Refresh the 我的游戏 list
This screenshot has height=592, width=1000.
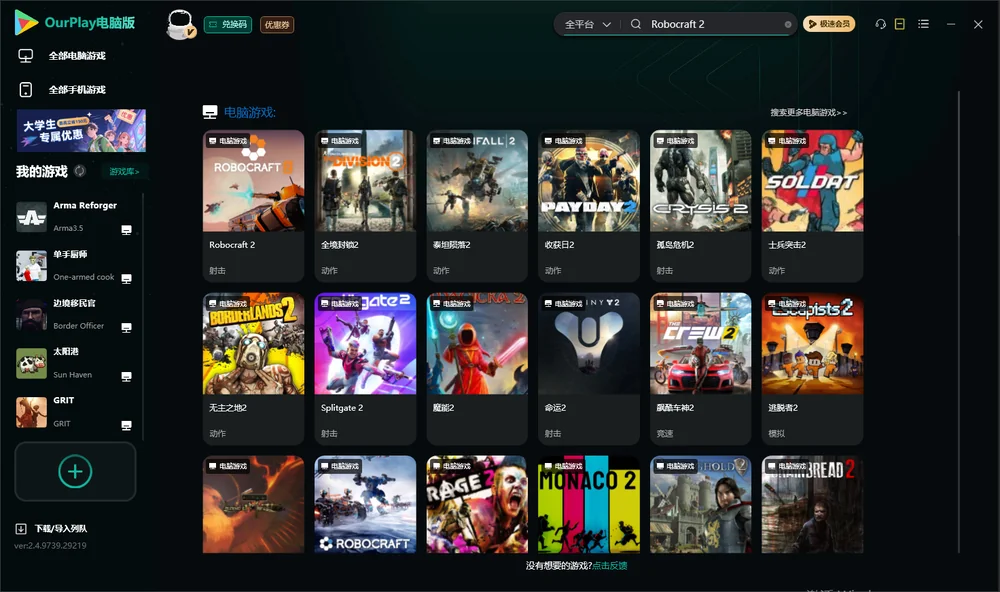80,171
